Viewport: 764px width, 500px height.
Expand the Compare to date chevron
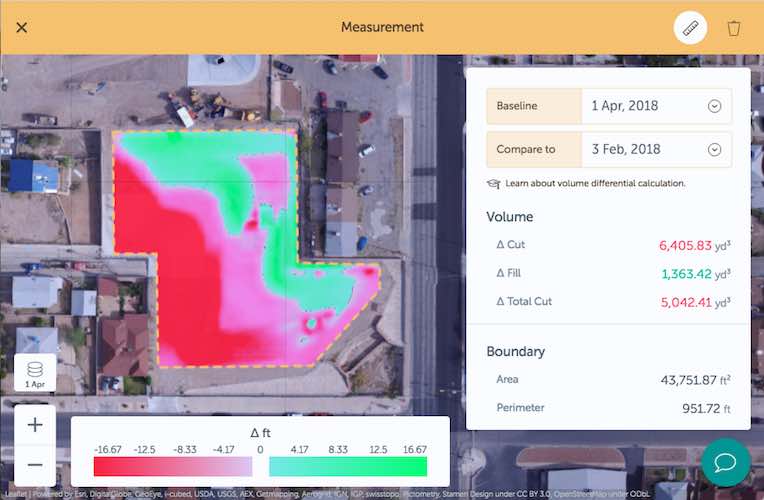(714, 150)
